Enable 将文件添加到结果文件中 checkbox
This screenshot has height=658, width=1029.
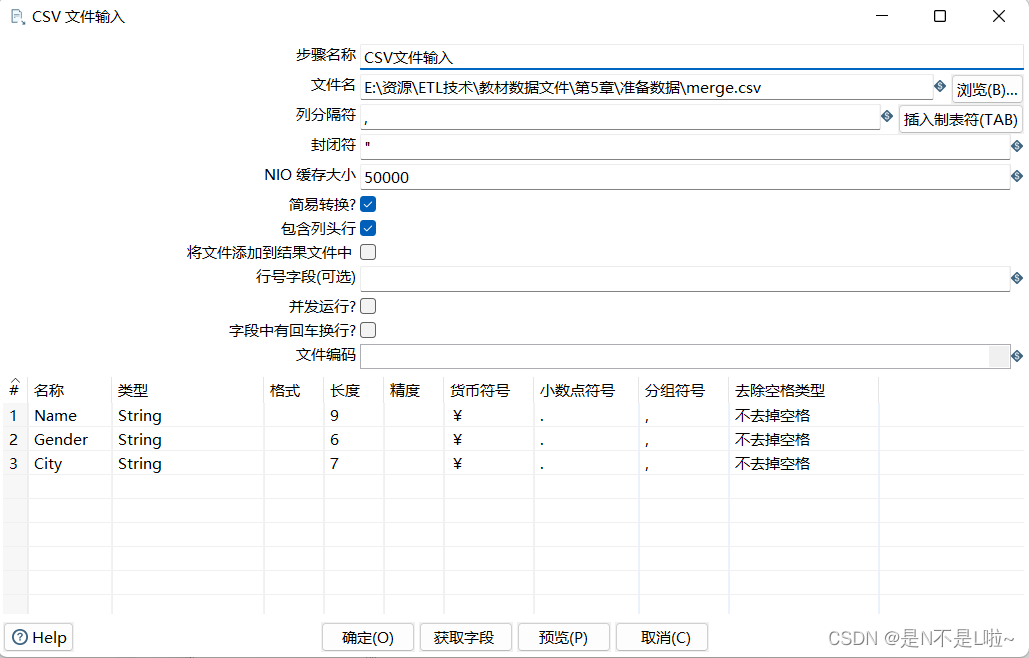(x=368, y=252)
